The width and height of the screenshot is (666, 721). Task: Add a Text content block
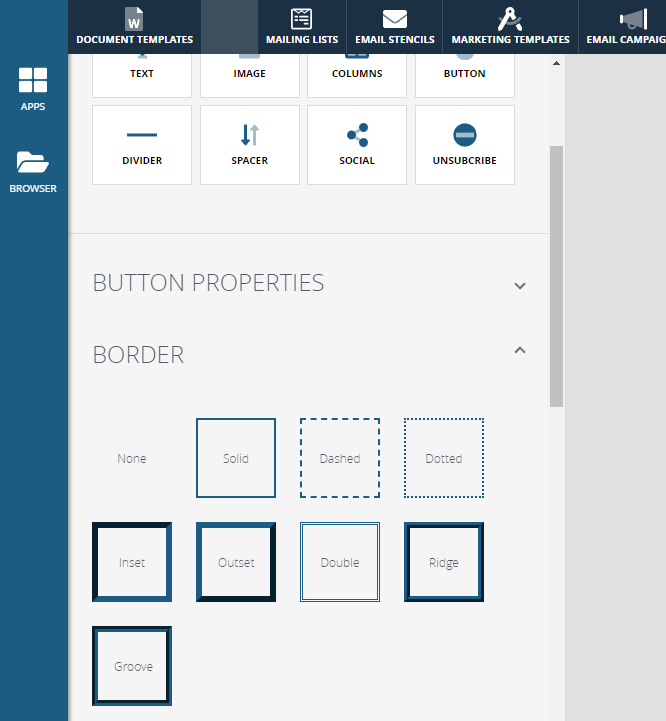coord(142,76)
